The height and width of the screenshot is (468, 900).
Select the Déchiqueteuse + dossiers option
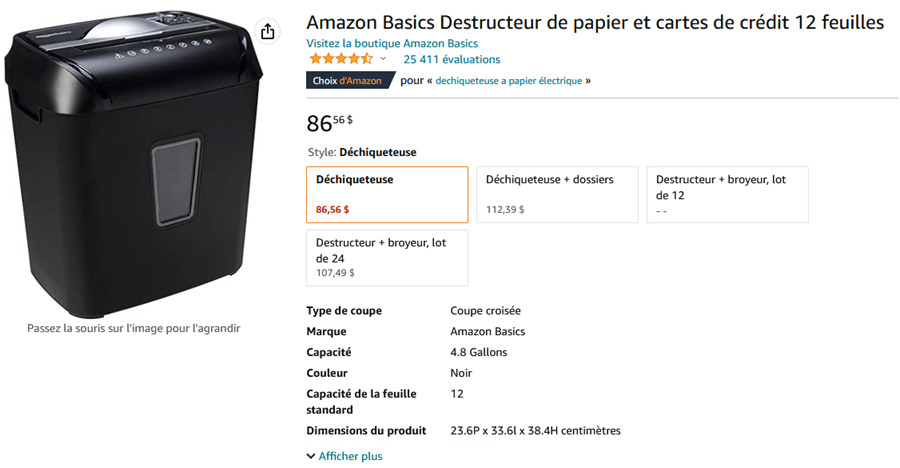[557, 195]
